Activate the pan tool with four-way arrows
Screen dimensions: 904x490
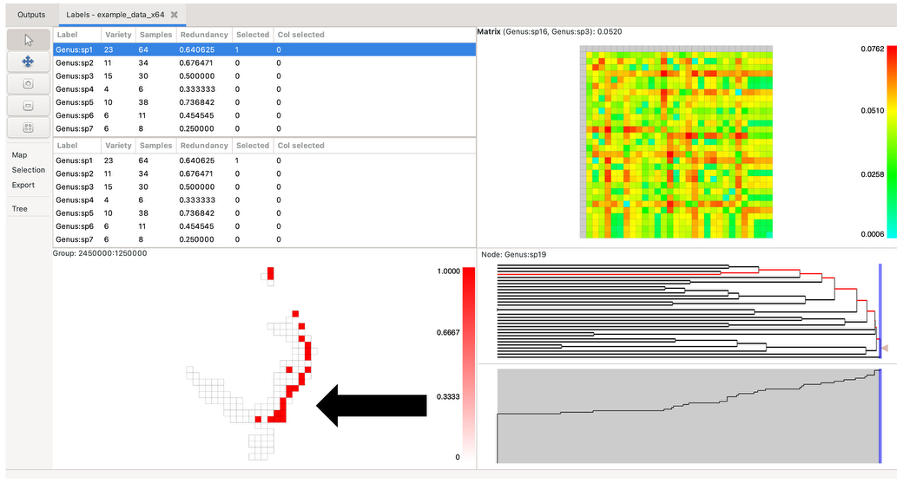(x=28, y=62)
